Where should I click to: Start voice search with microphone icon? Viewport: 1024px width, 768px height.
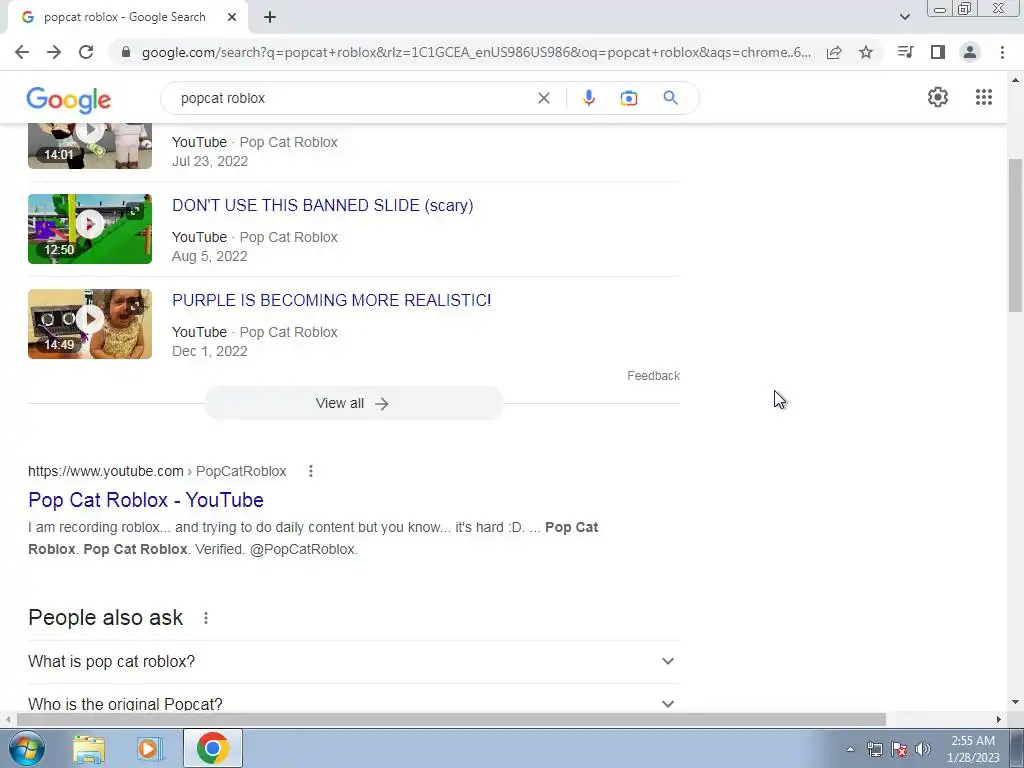pos(588,98)
